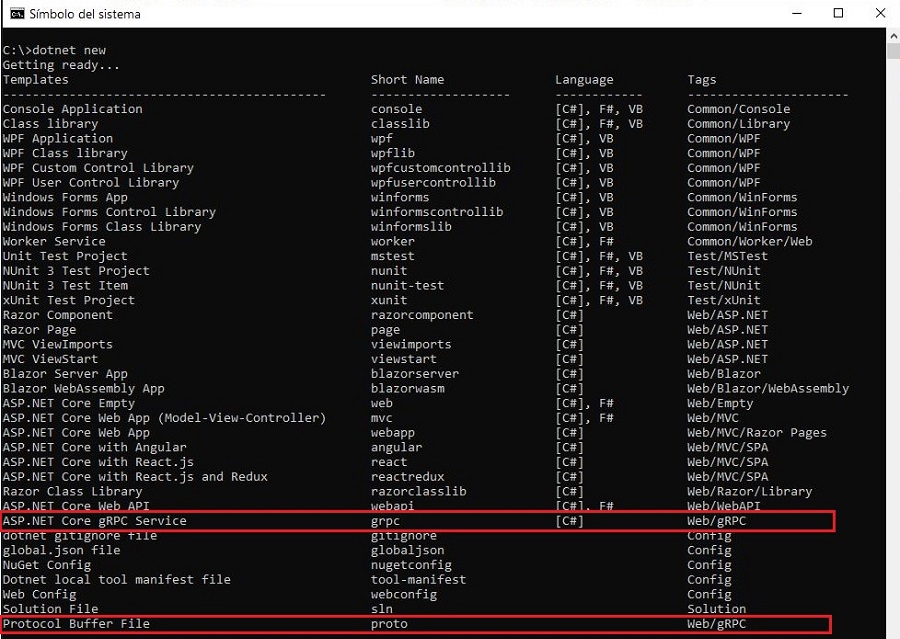Click 'NuGet Config' template name
The height and width of the screenshot is (639, 900).
(x=46, y=565)
